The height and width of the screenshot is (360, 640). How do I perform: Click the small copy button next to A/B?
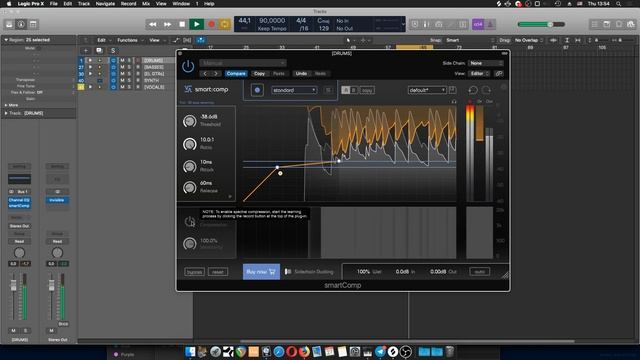pos(367,90)
